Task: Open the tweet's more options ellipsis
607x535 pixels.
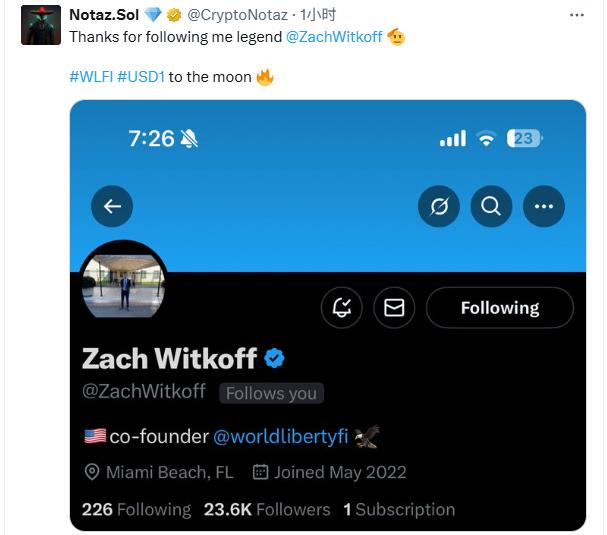Action: click(x=577, y=15)
